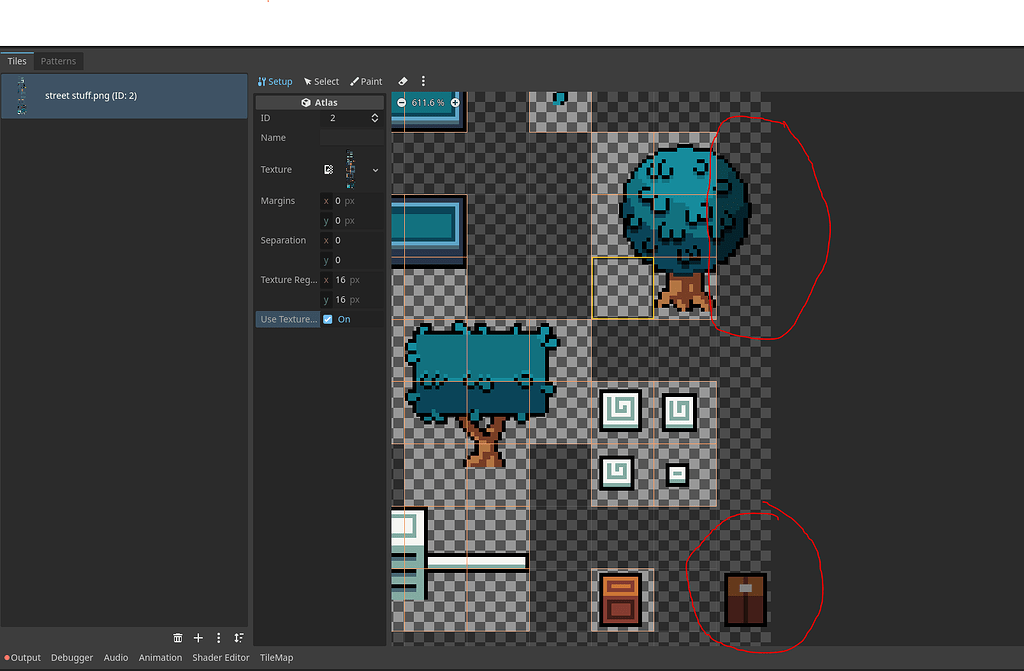Add a new tile source with the plus icon
Viewport: 1024px width, 671px height.
click(197, 637)
